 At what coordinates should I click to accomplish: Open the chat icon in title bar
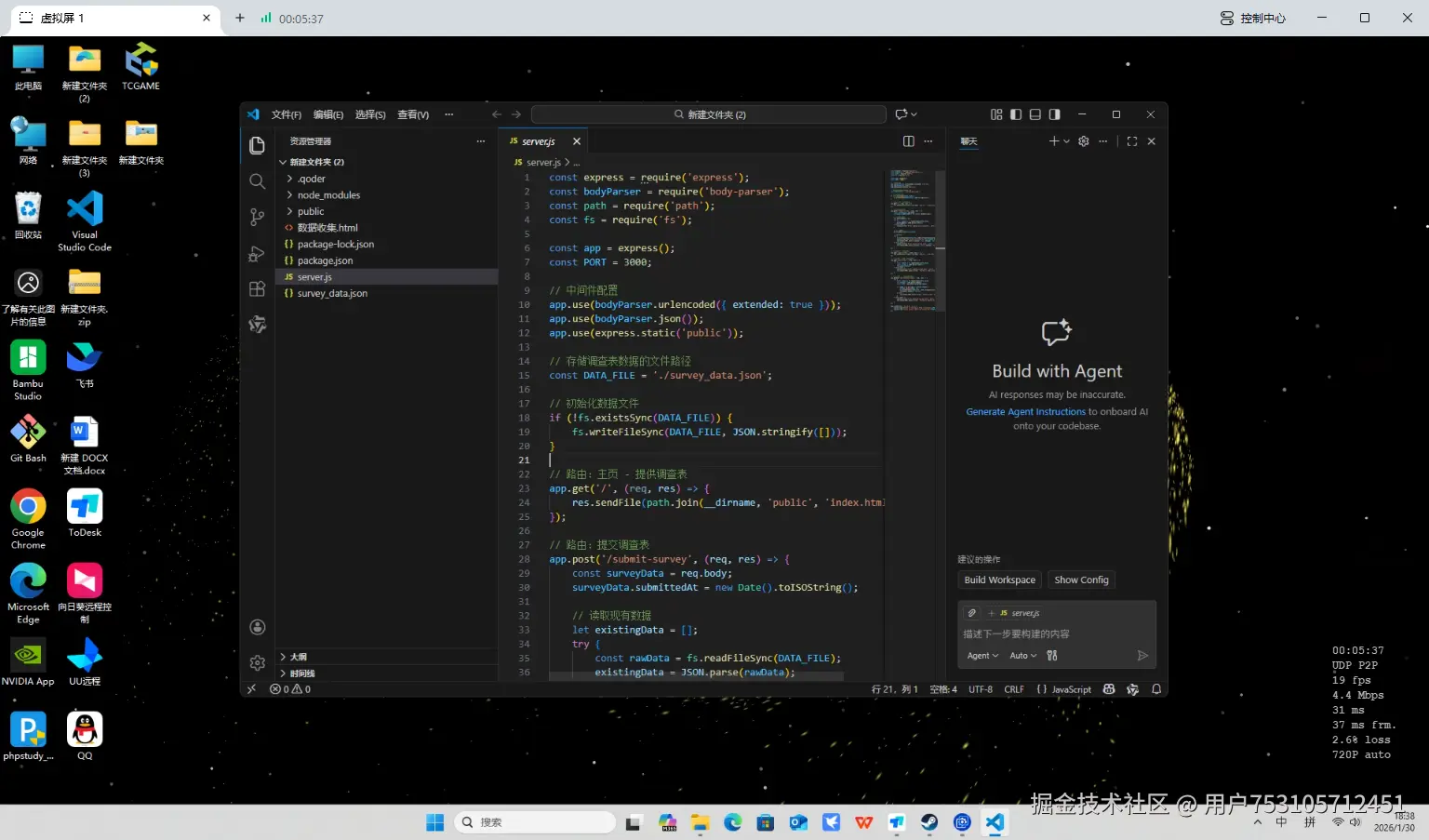901,114
